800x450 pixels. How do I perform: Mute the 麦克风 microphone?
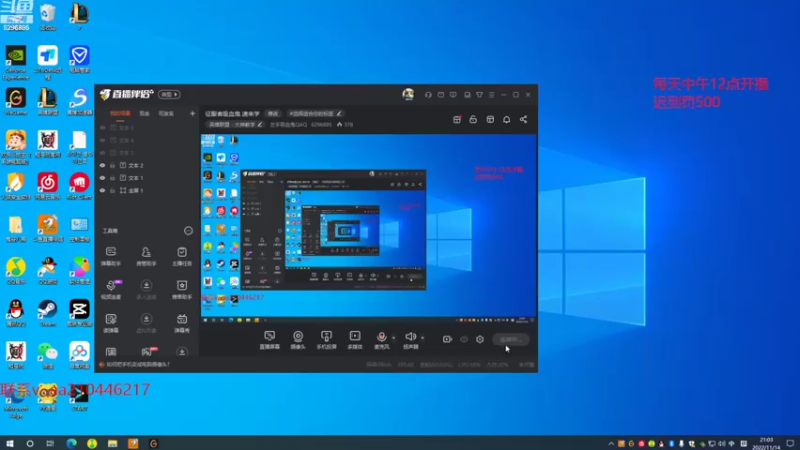(x=381, y=340)
